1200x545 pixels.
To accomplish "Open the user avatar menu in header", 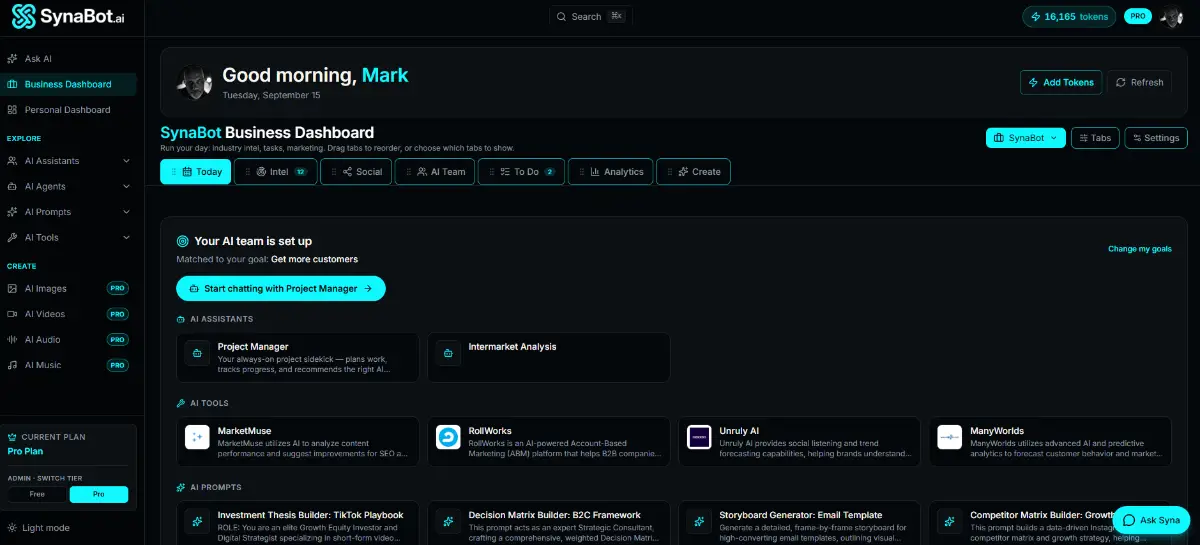I will [1171, 16].
